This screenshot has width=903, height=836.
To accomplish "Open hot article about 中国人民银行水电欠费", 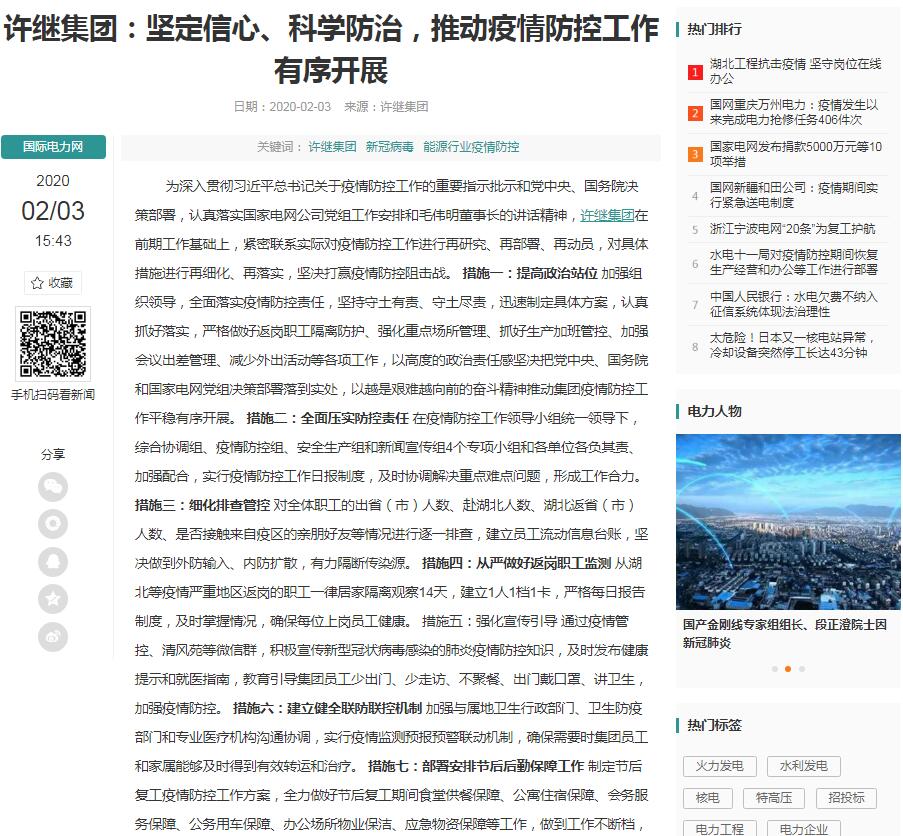I will [794, 304].
